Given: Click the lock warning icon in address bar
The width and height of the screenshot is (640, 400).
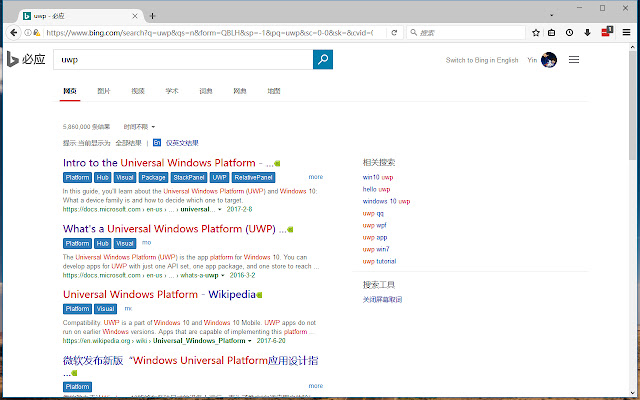Looking at the screenshot, I should (37, 33).
